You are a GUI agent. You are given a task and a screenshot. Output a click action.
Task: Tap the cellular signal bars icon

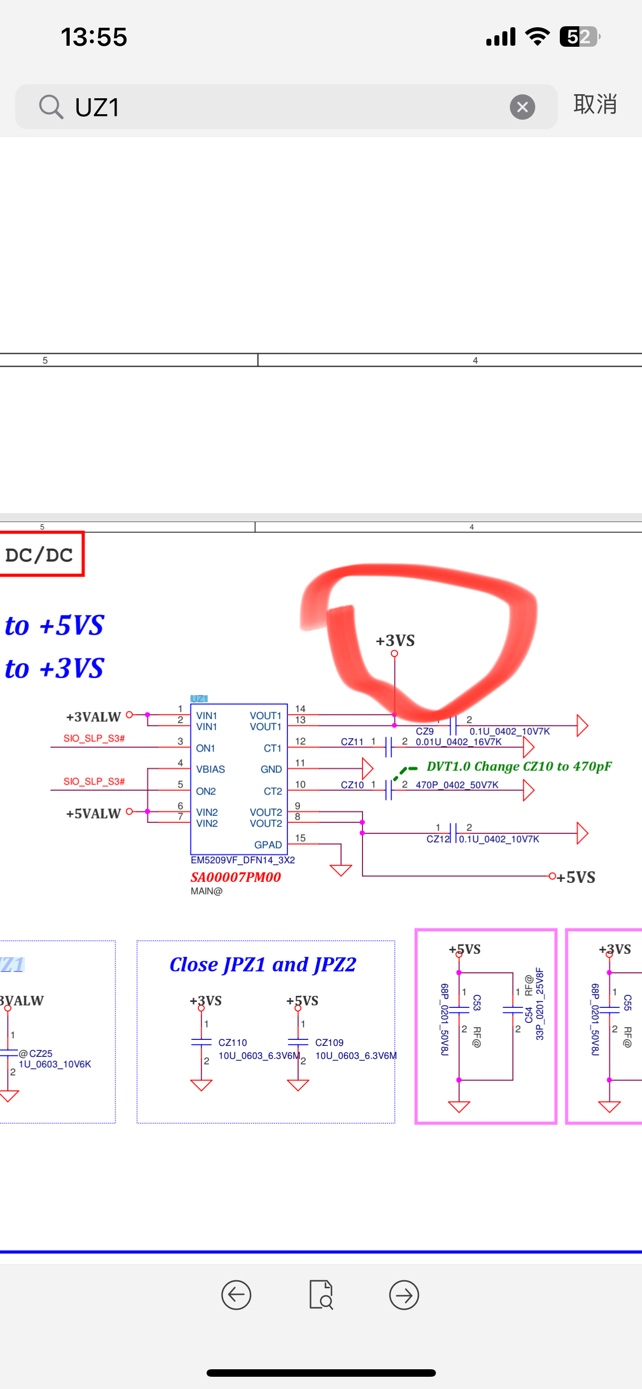(500, 38)
